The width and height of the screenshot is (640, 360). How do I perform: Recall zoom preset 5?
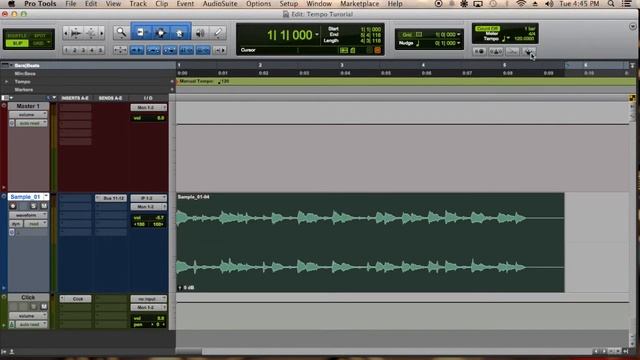100,50
